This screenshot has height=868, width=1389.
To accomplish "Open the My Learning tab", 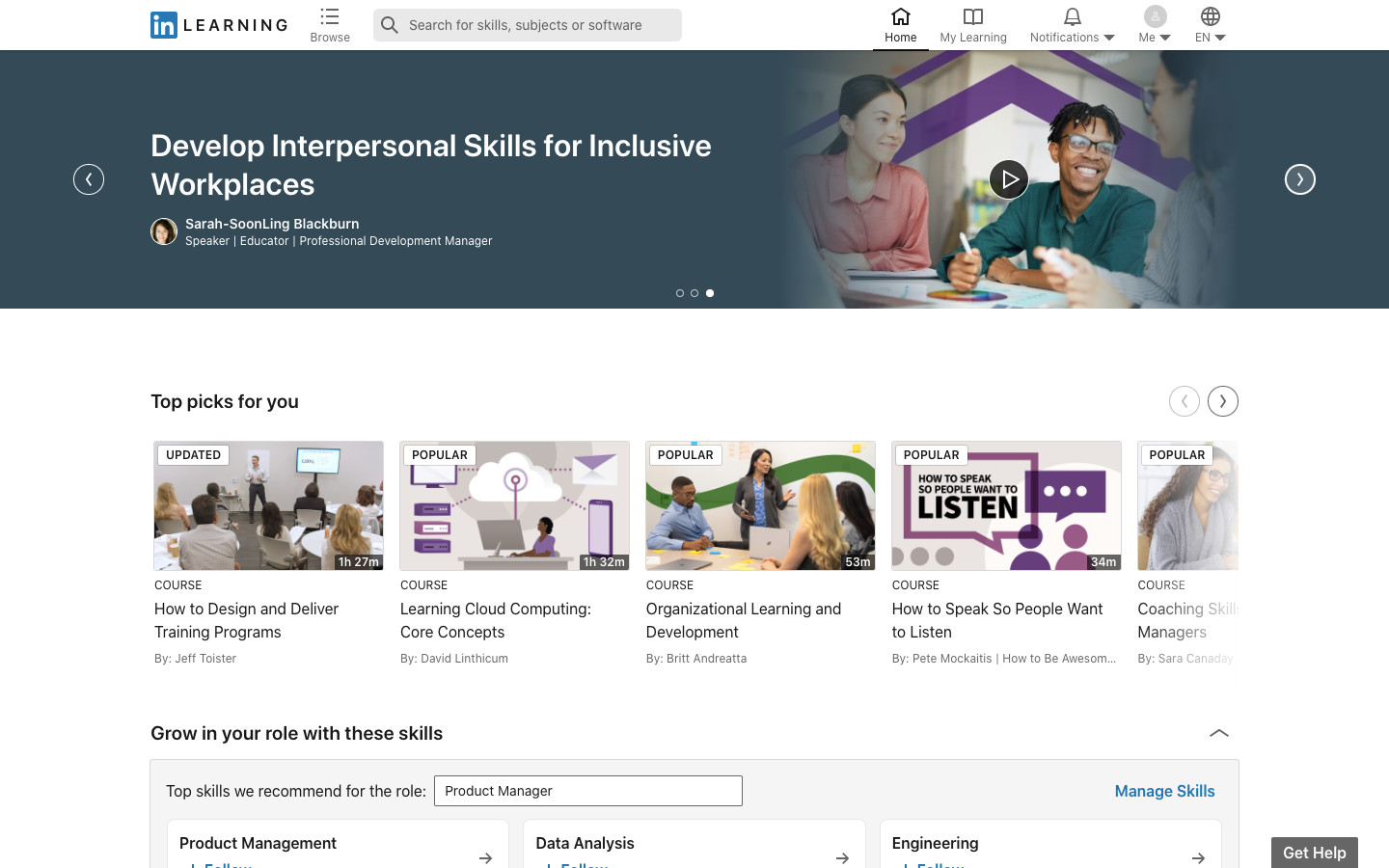I will [972, 25].
